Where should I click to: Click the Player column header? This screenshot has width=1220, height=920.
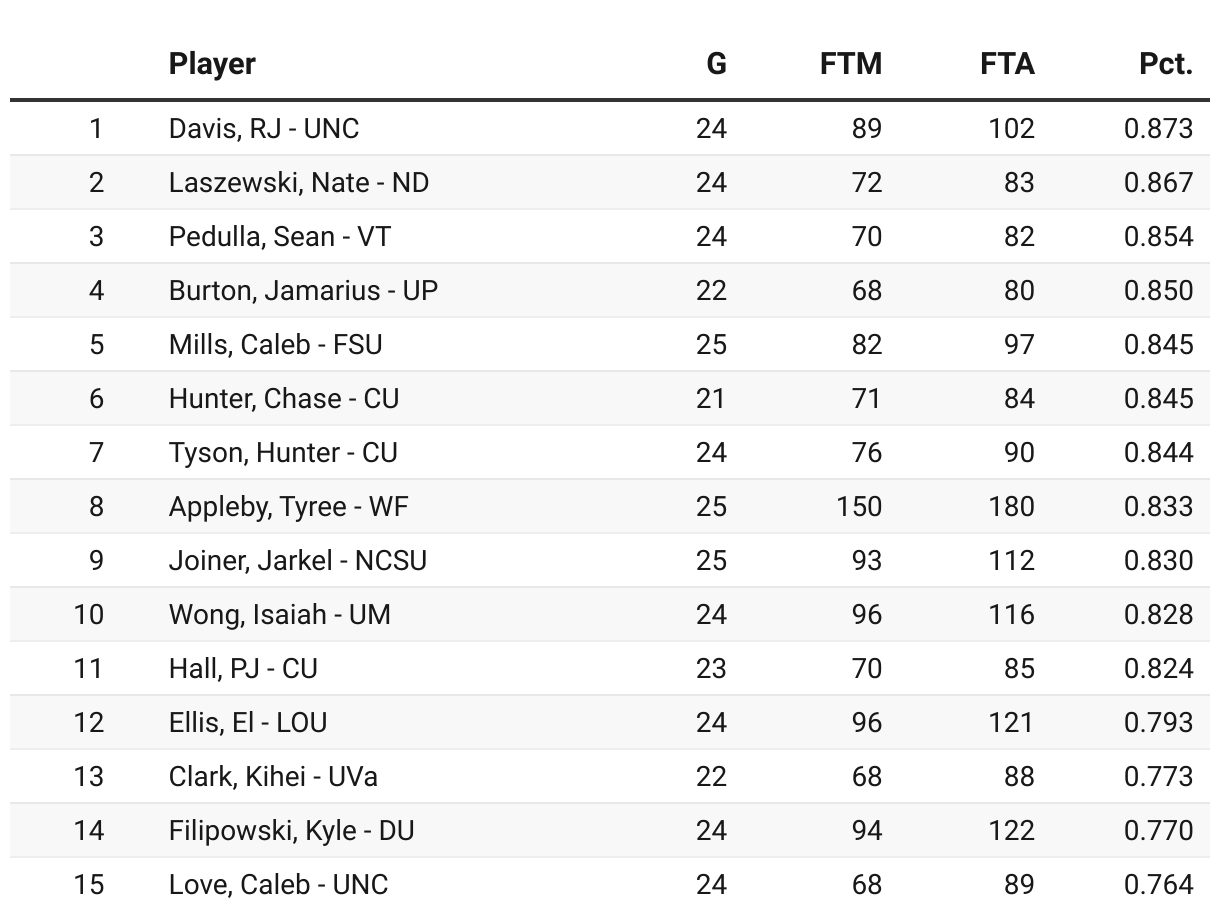(212, 64)
